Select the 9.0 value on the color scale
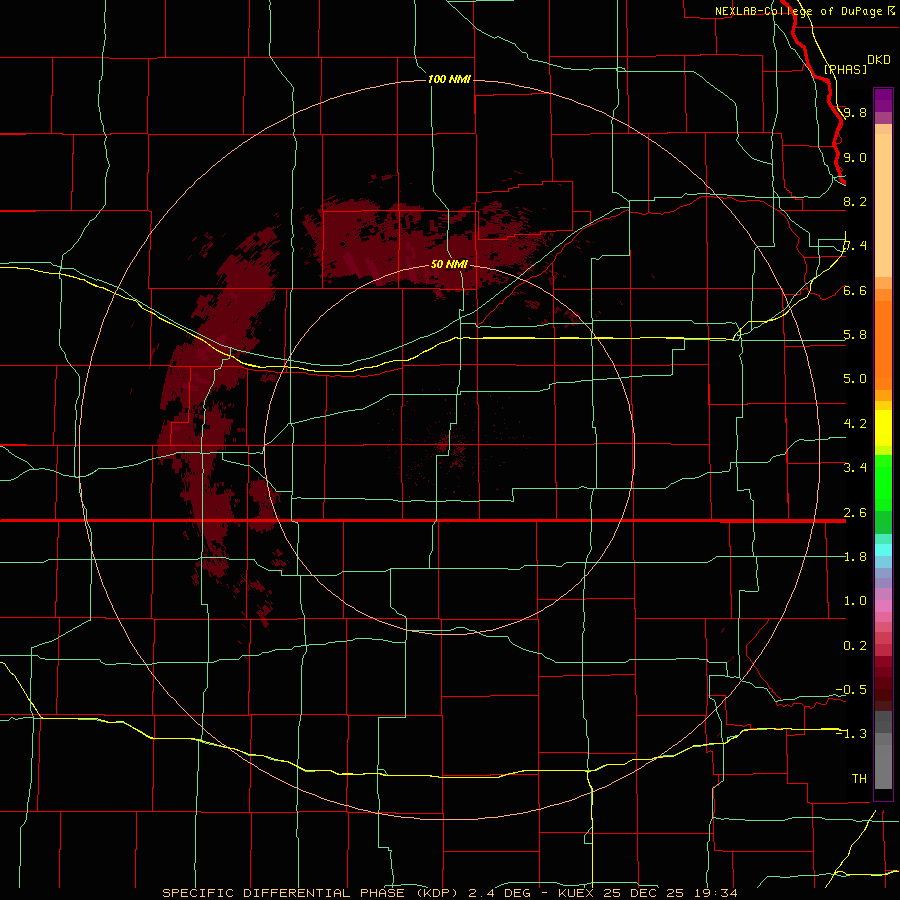Viewport: 900px width, 900px height. (x=855, y=157)
